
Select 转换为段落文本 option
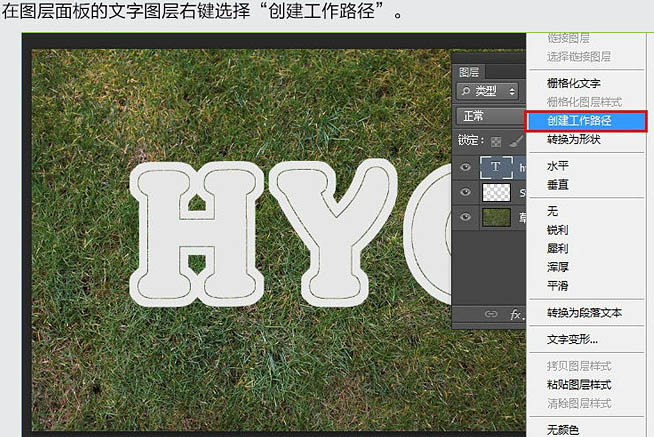pyautogui.click(x=584, y=313)
